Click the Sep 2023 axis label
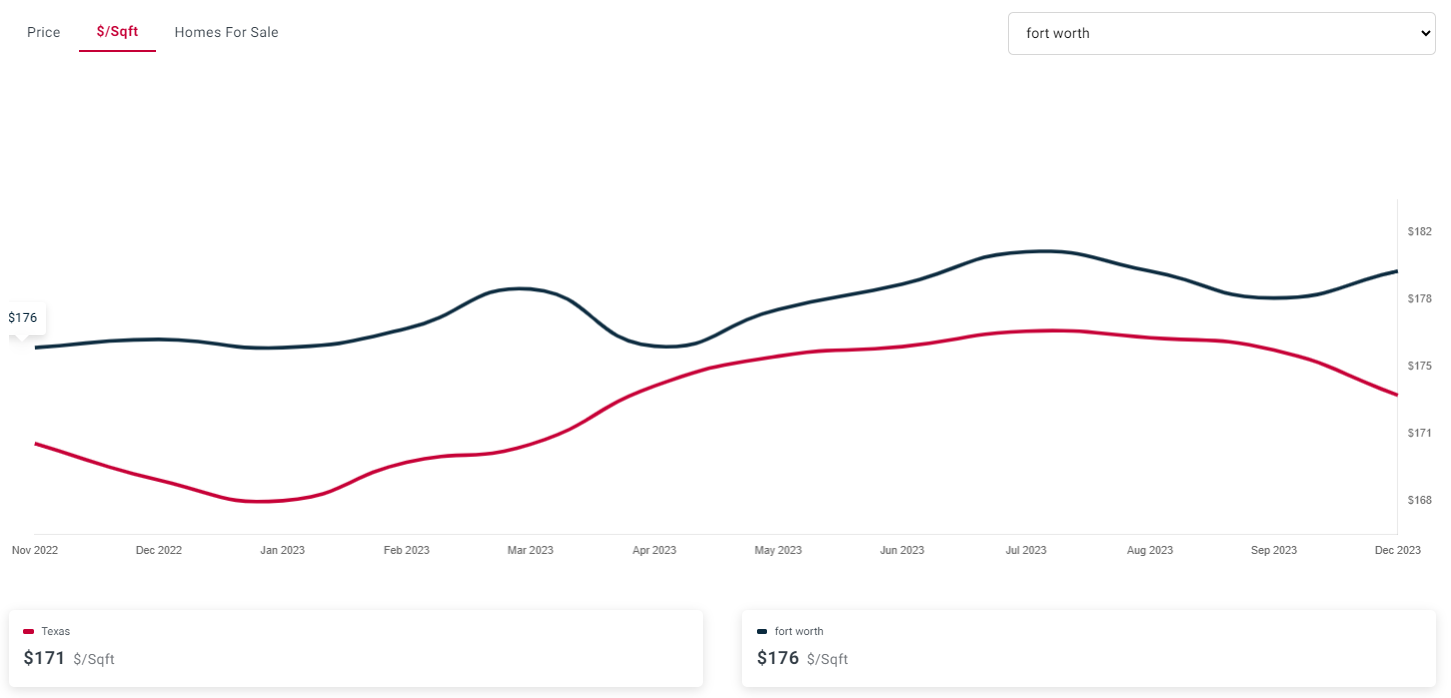The image size is (1451, 698). (1274, 550)
